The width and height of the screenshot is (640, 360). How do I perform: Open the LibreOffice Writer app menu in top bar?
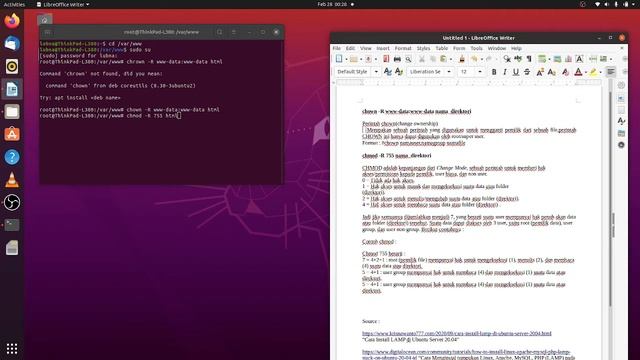click(x=63, y=4)
